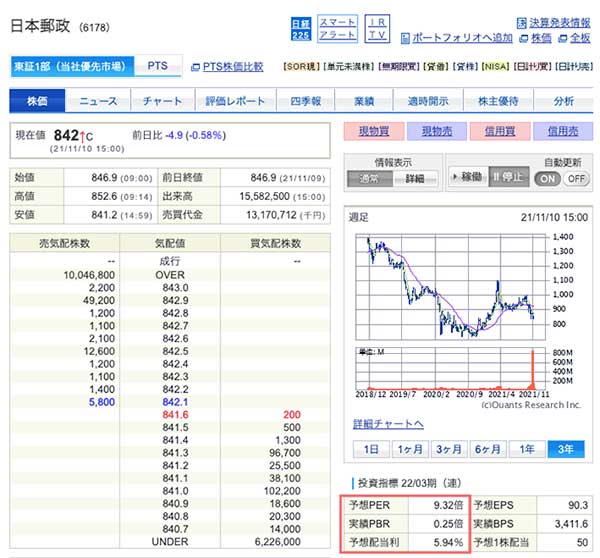Click the 株価 window icon
The height and width of the screenshot is (558, 600).
pos(522,38)
